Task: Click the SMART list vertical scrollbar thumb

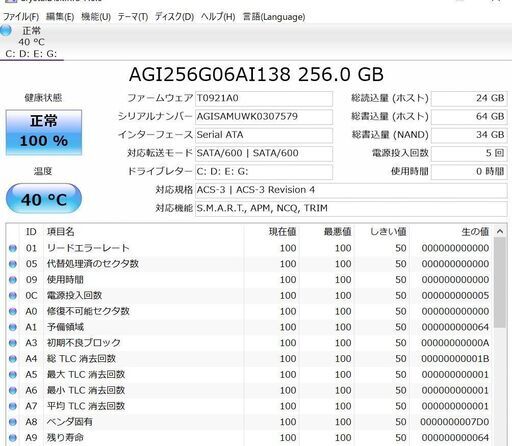Action: [500, 283]
